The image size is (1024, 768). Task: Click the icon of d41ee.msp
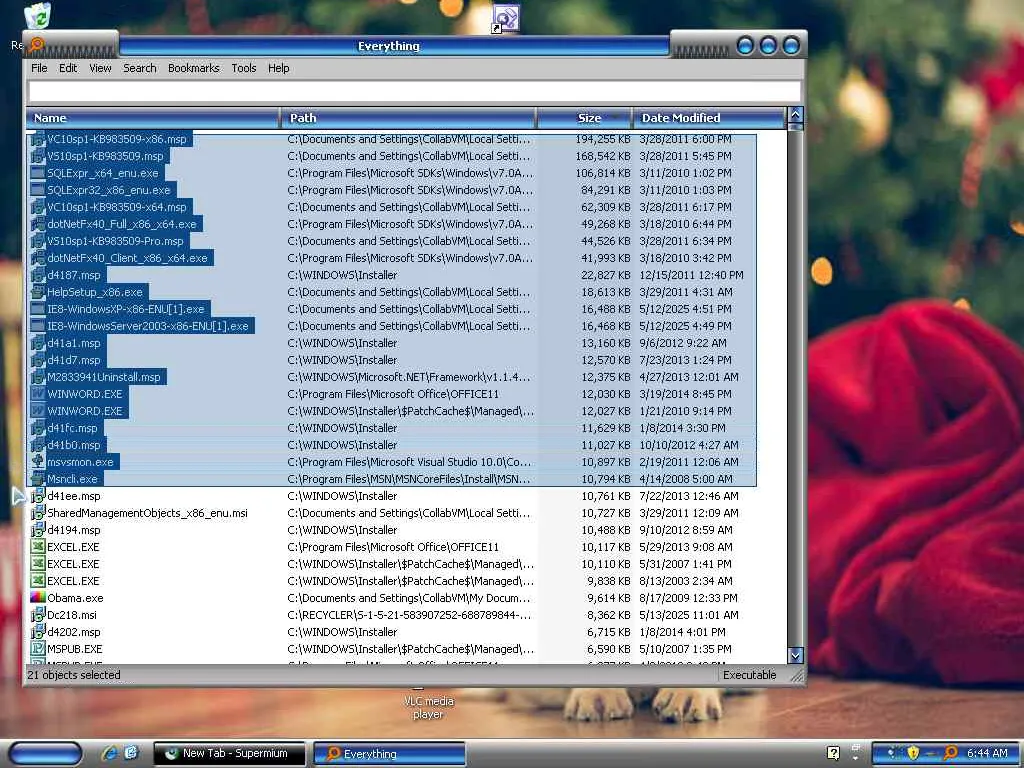pos(38,496)
